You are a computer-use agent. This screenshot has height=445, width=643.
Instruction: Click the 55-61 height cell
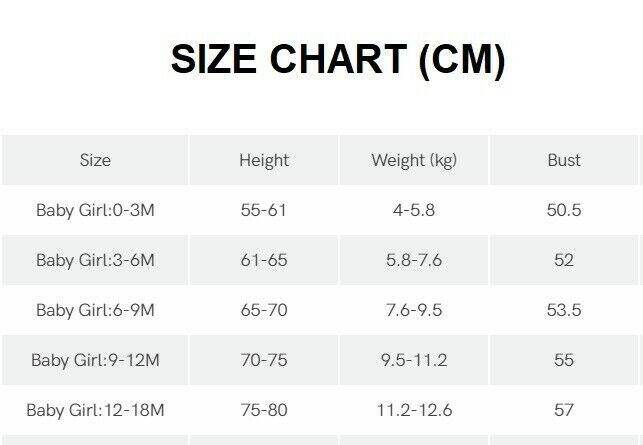(x=264, y=210)
